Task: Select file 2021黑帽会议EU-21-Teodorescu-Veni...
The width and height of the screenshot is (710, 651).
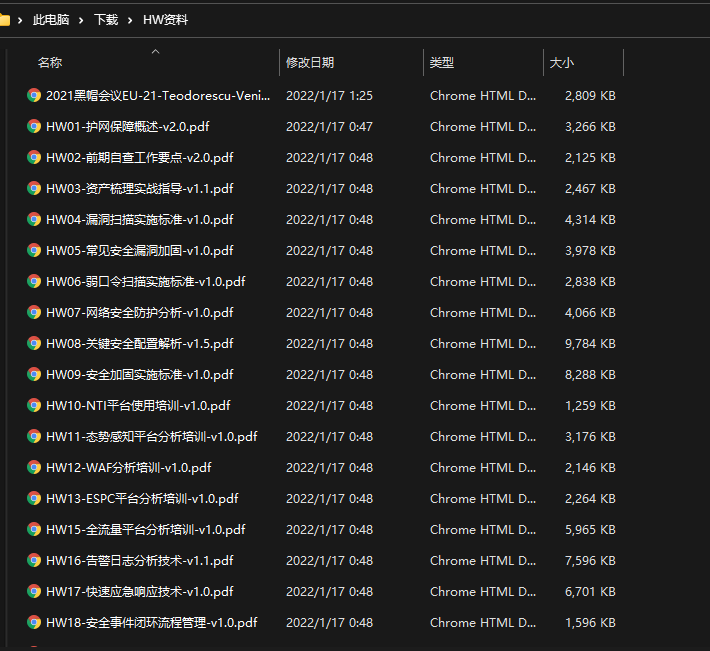Action: tap(158, 96)
